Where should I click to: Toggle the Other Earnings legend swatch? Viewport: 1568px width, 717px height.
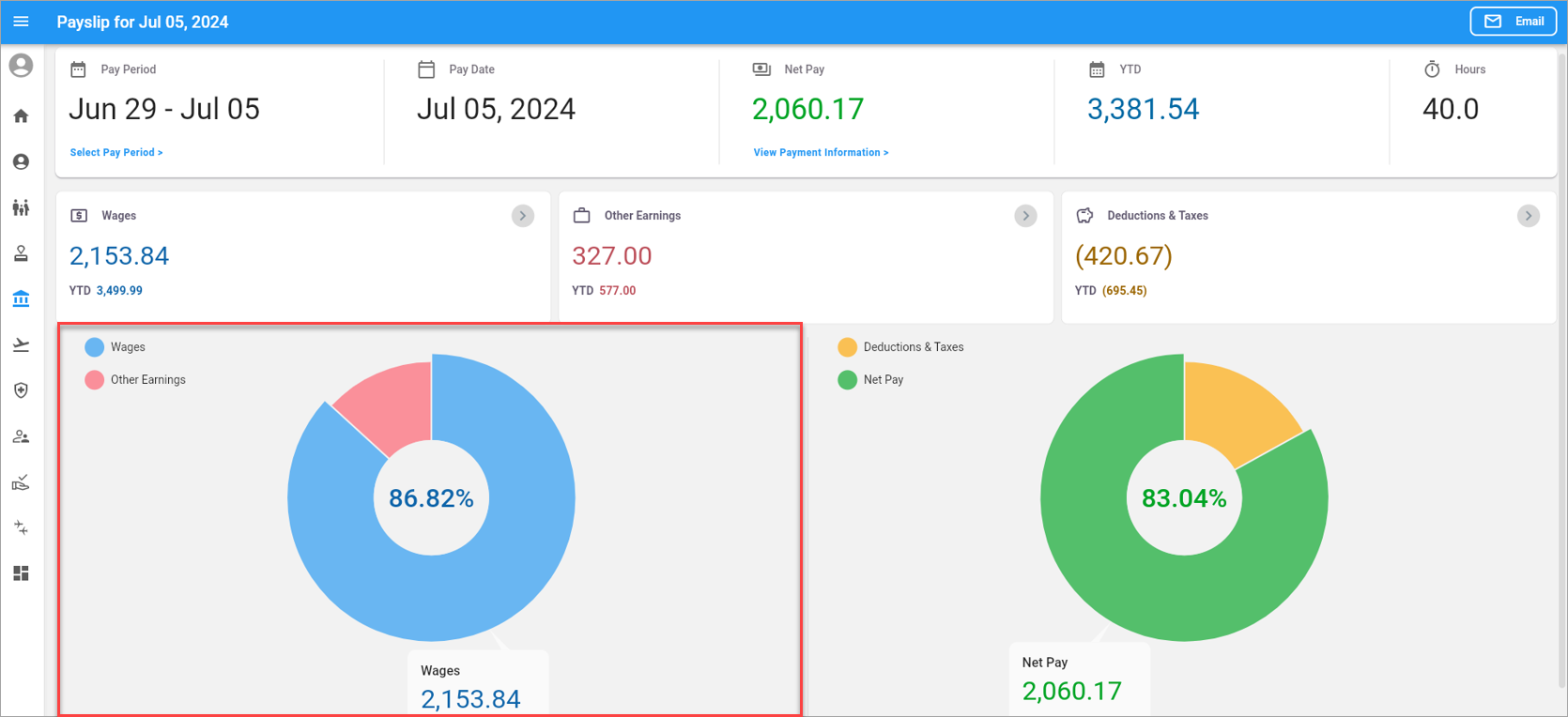click(94, 380)
